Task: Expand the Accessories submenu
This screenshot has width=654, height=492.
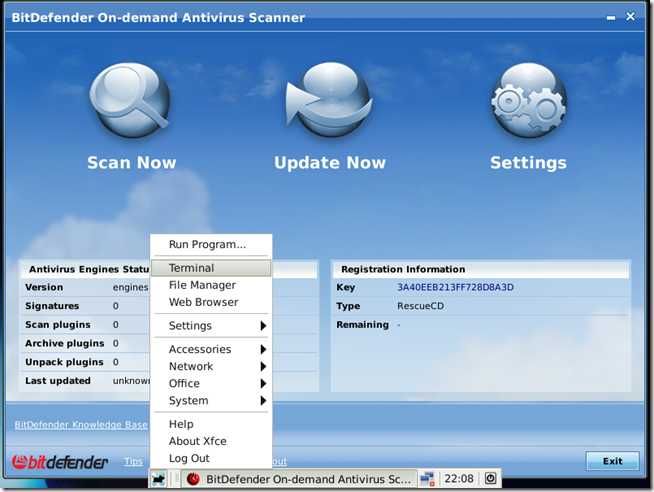Action: coord(211,349)
